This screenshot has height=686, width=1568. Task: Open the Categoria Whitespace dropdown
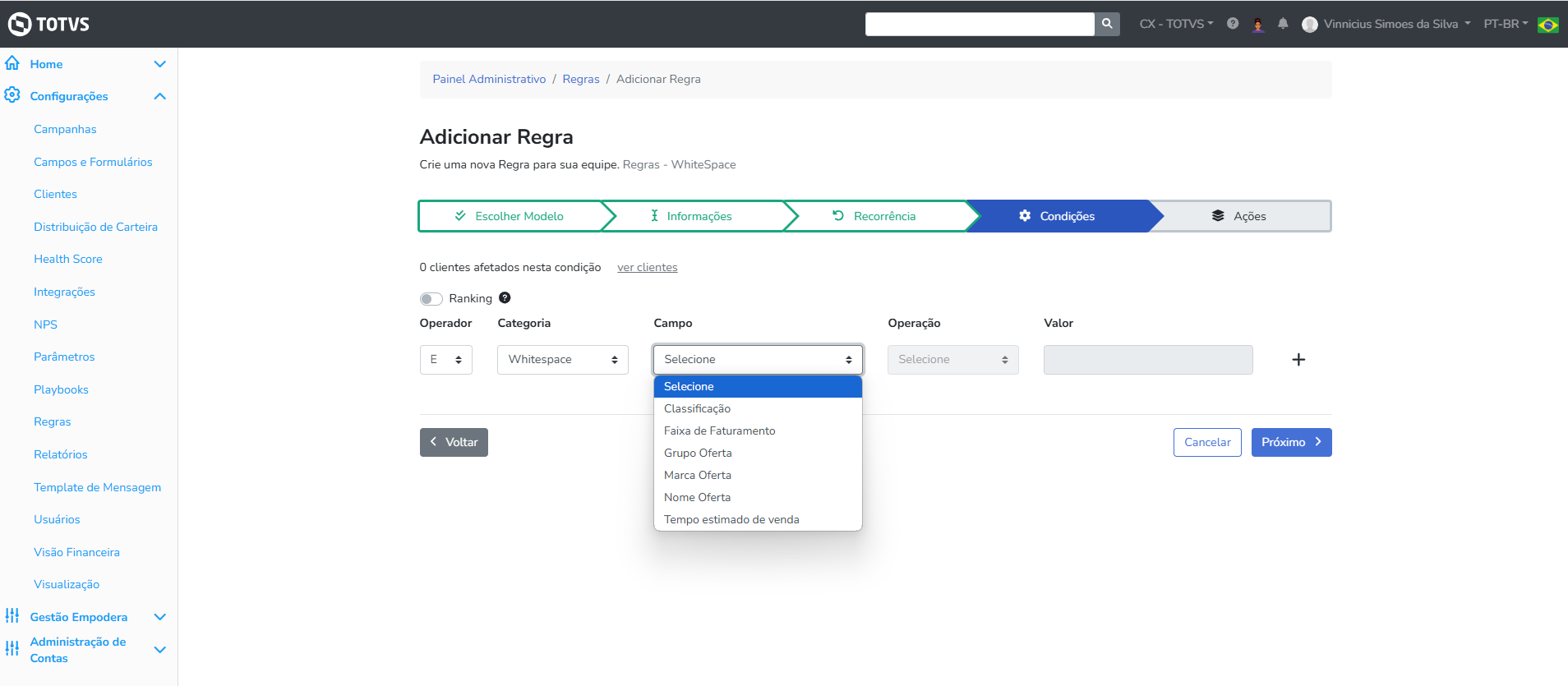(x=563, y=360)
